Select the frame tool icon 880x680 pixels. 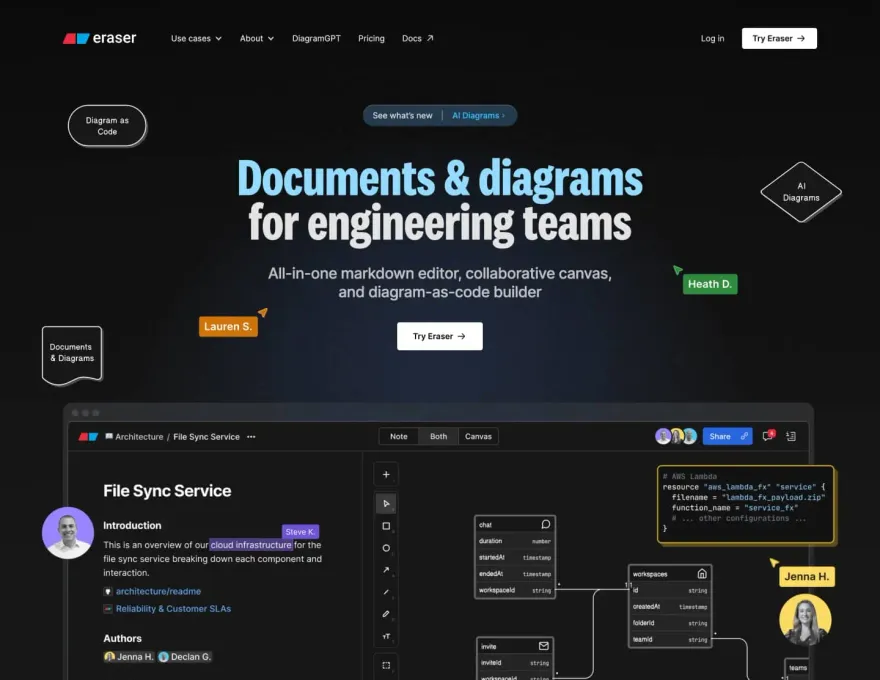[x=386, y=665]
